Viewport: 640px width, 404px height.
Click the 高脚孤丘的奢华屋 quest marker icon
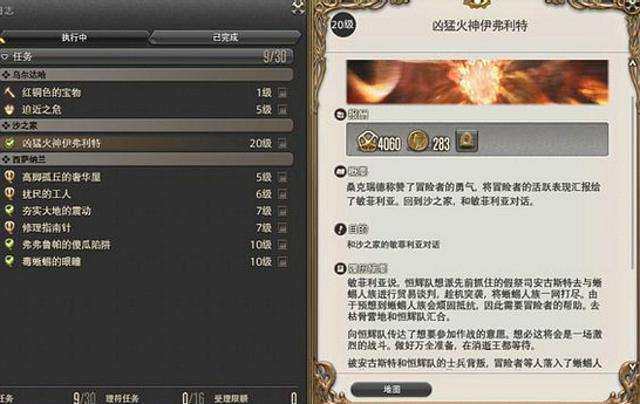(x=9, y=177)
